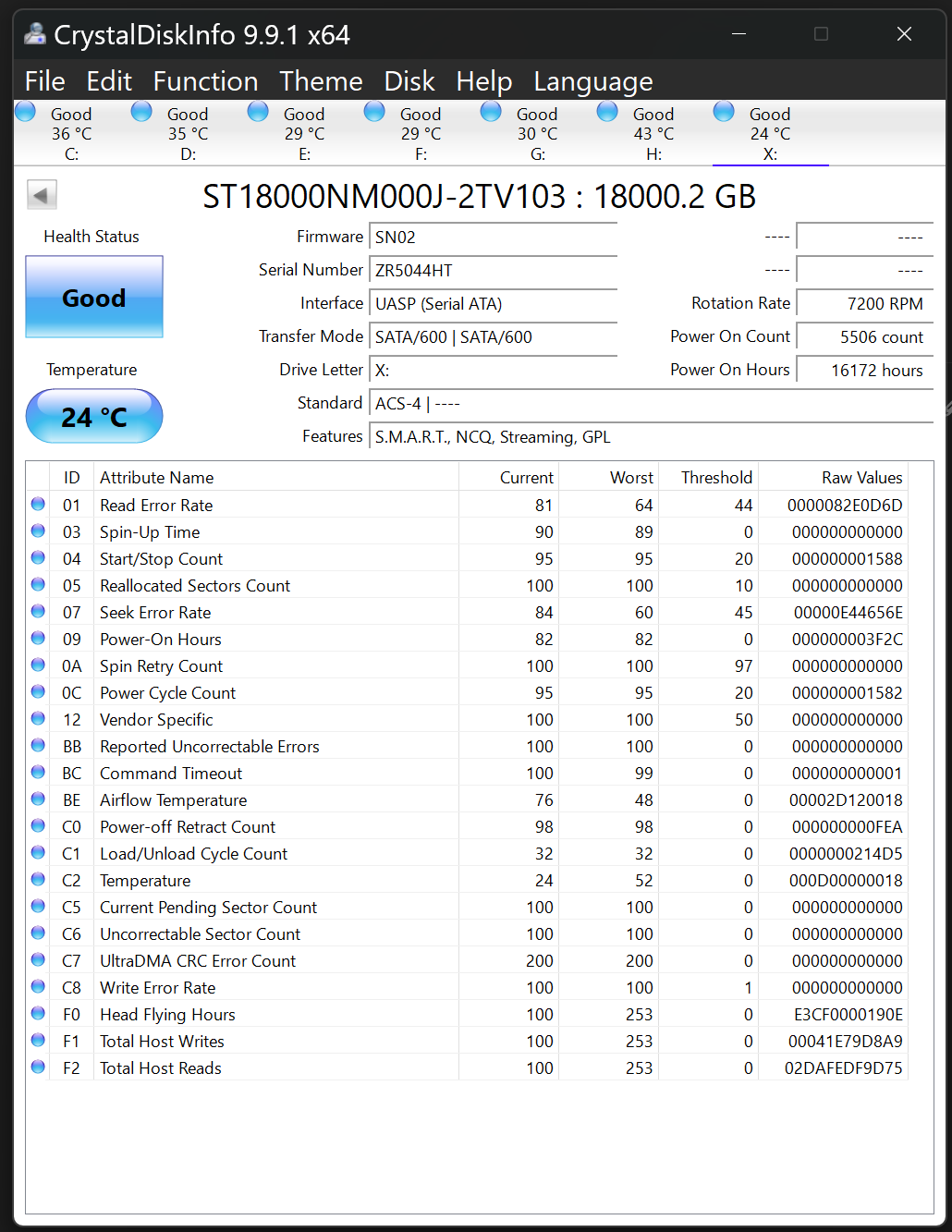Click status icon for Spin Retry Count
The height and width of the screenshot is (1232, 952).
tap(38, 665)
